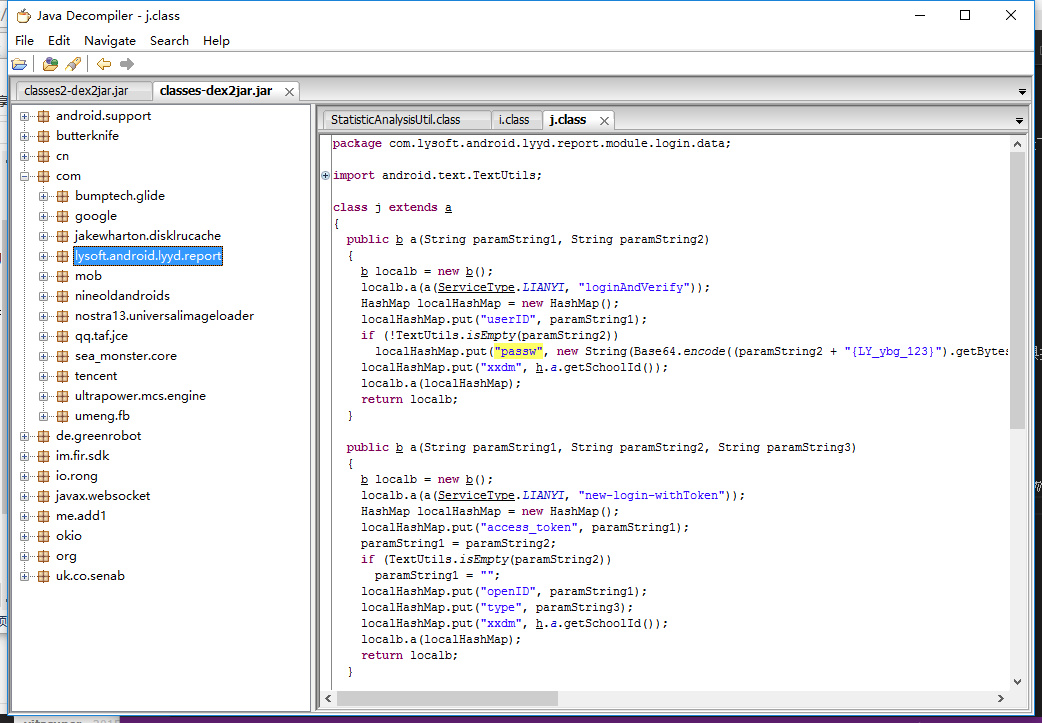Screen dimensions: 1042x723
Task: Follow the ServiceType link on loginAndVerify line
Action: (475, 287)
